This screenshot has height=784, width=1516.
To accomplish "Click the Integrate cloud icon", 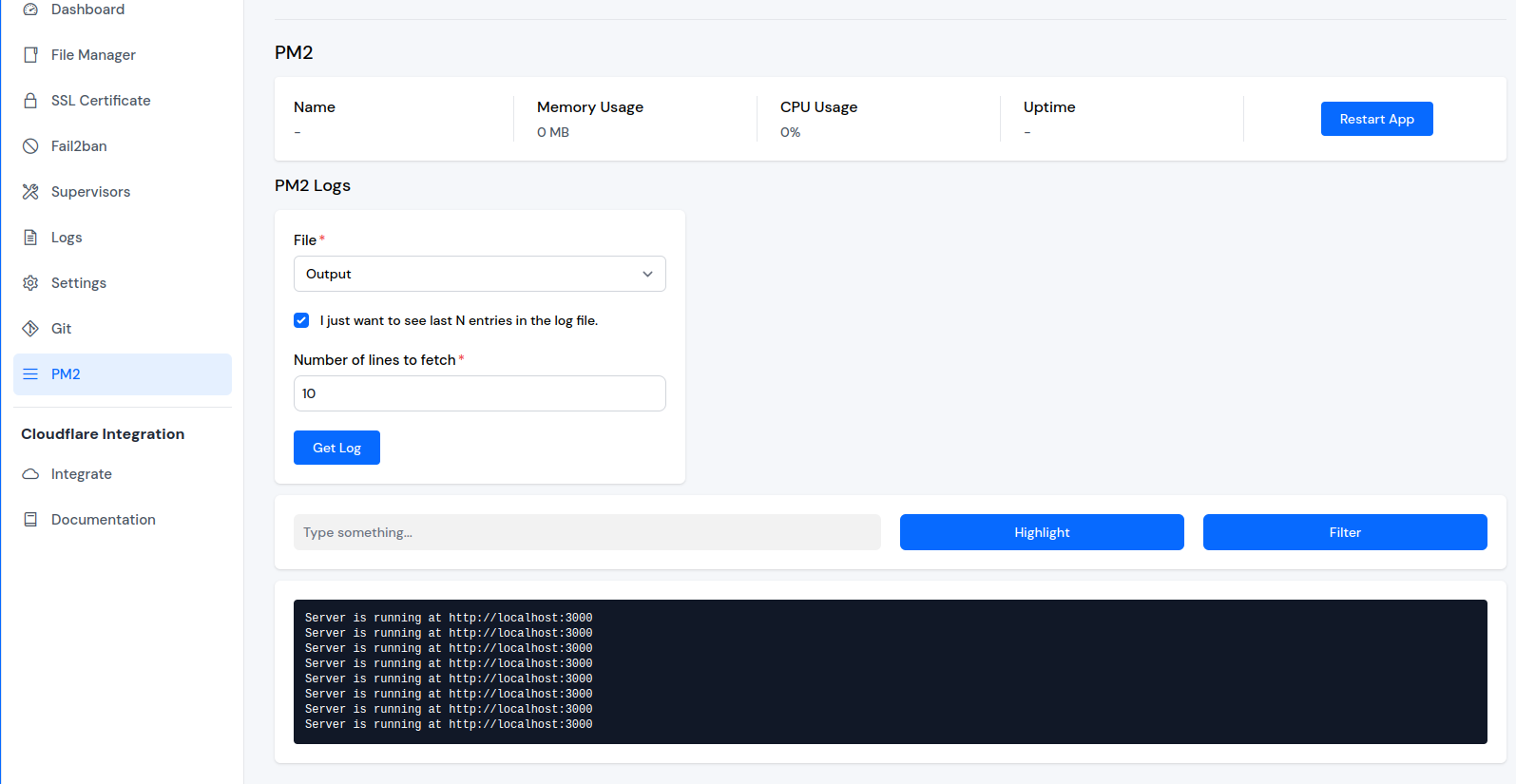I will click(30, 474).
